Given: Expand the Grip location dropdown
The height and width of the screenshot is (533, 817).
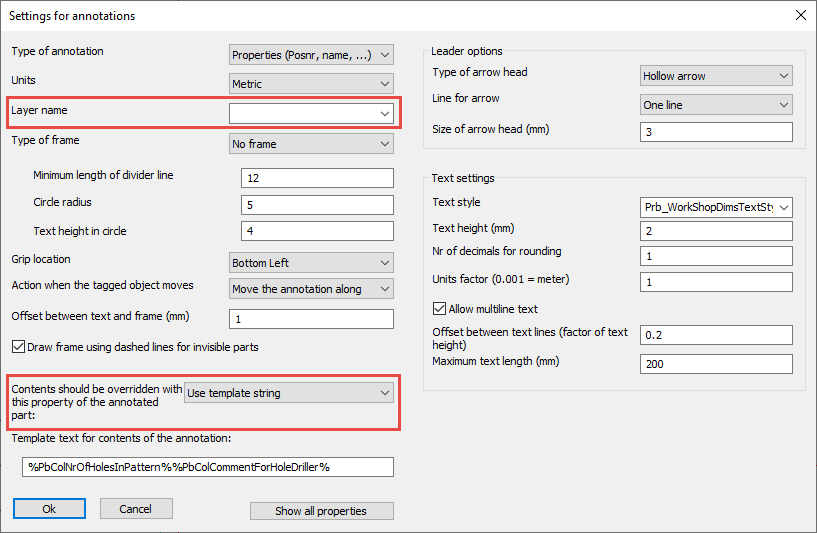Looking at the screenshot, I should [311, 263].
